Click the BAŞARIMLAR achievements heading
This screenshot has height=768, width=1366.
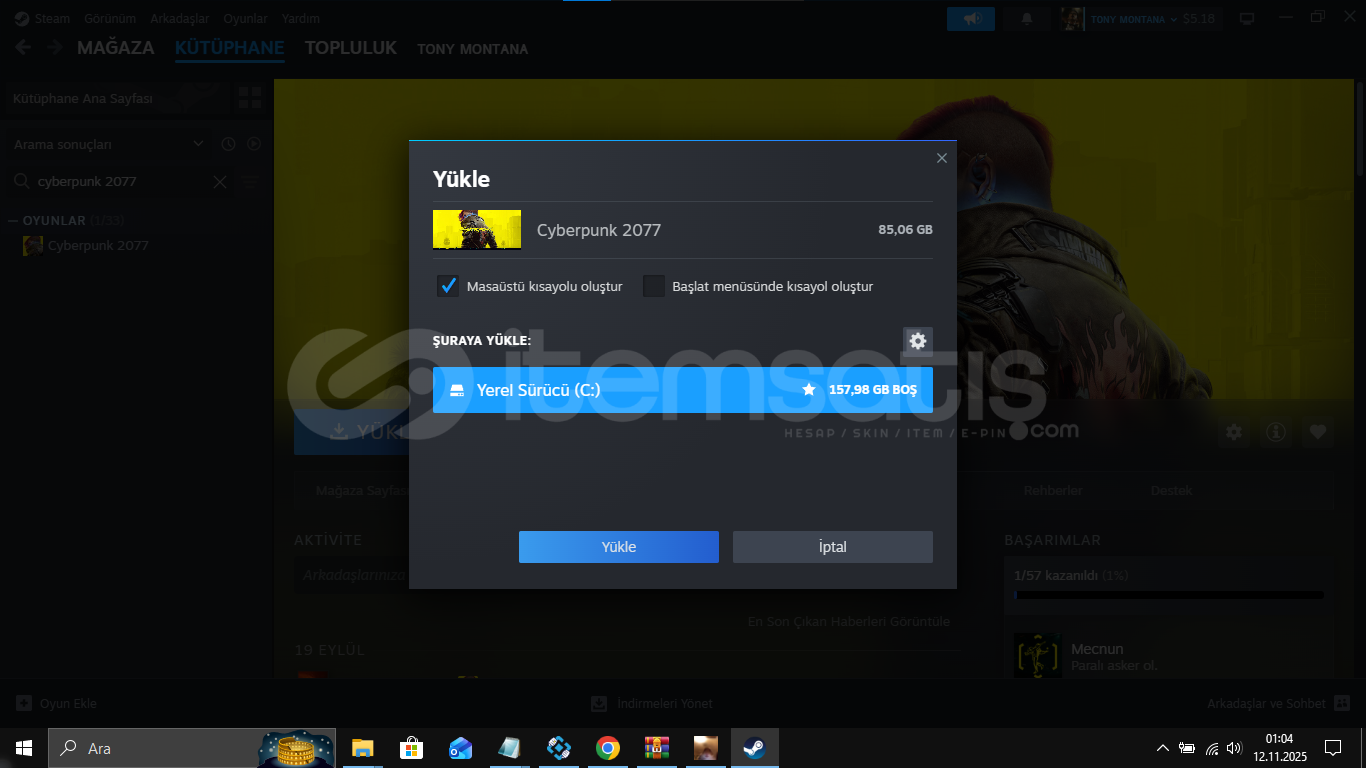pyautogui.click(x=1052, y=540)
